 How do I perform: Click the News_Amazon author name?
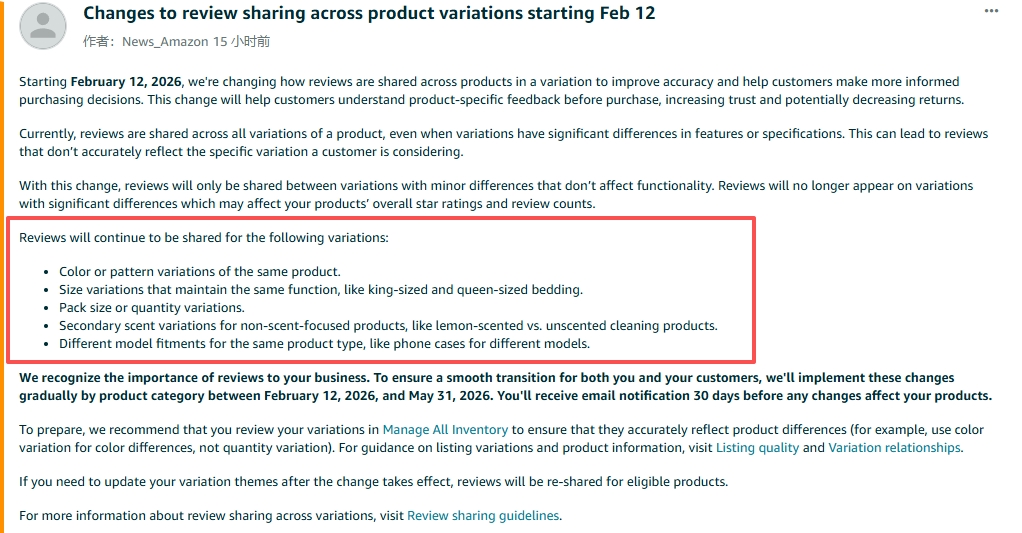point(165,42)
